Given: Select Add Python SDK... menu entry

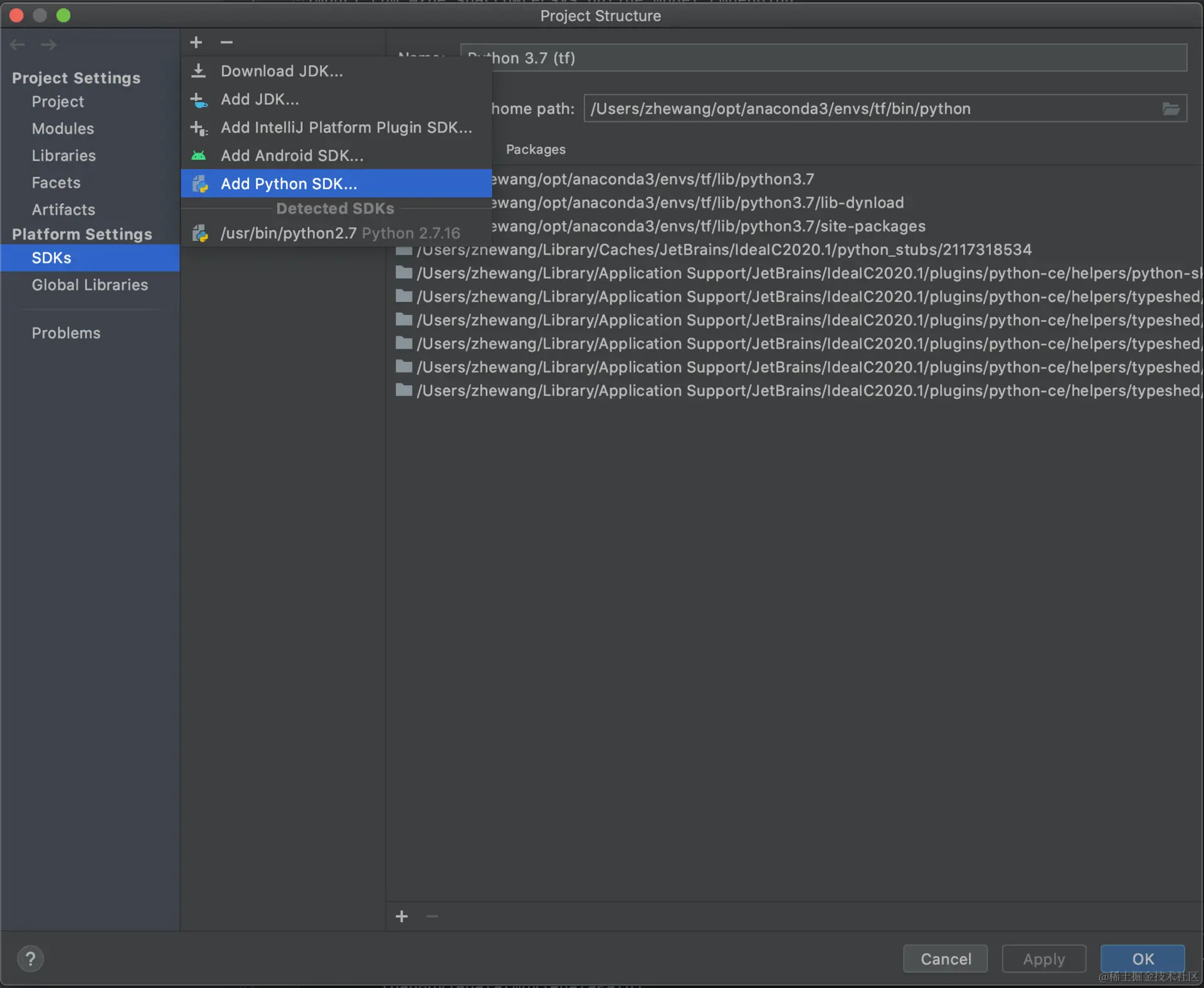Looking at the screenshot, I should pyautogui.click(x=288, y=184).
